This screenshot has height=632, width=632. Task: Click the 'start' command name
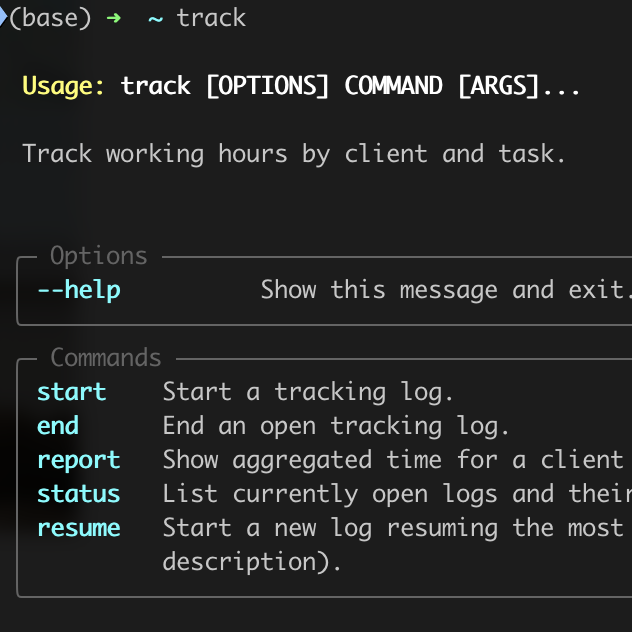pos(72,392)
